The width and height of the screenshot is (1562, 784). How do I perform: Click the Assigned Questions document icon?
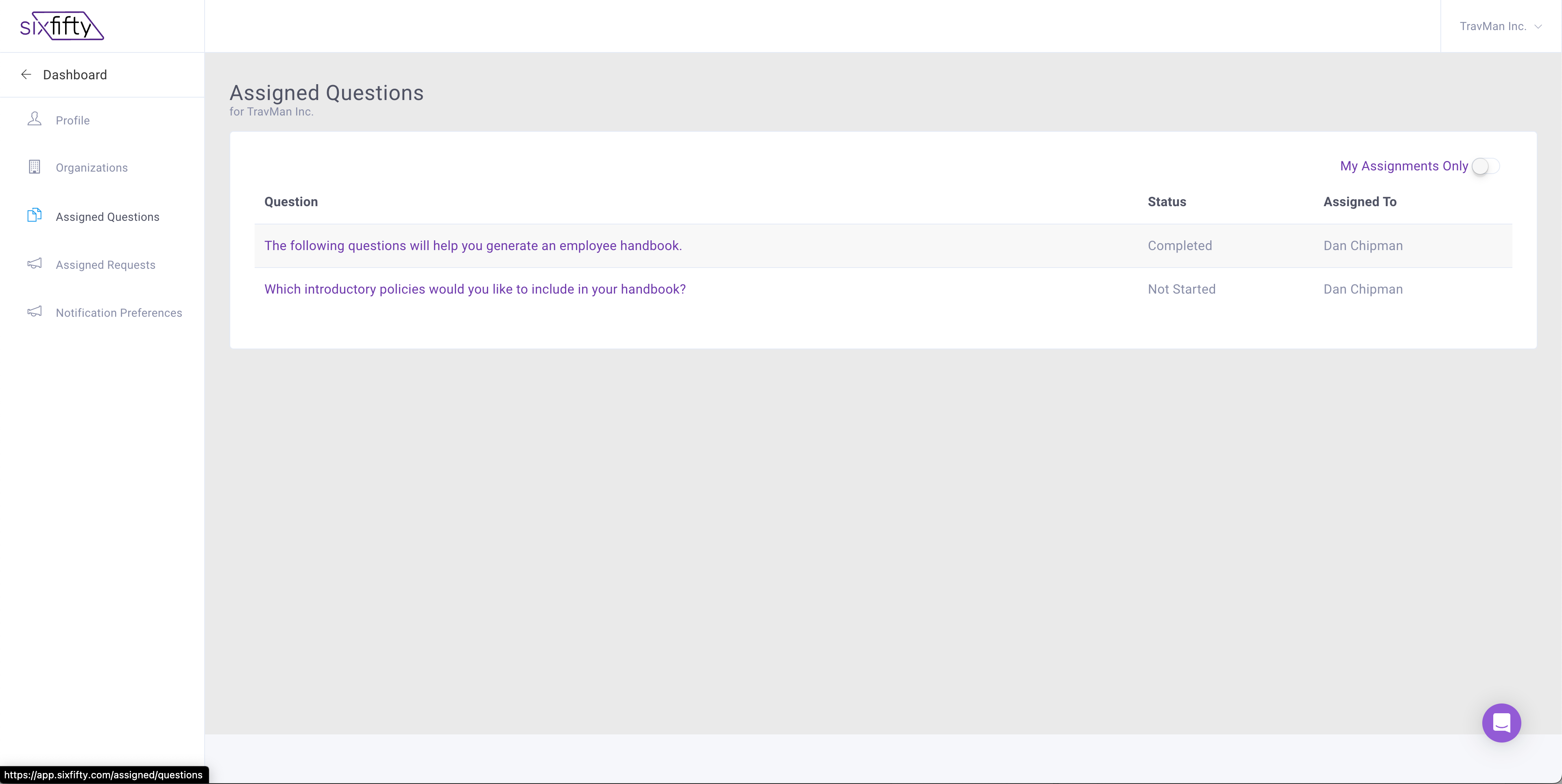click(35, 215)
